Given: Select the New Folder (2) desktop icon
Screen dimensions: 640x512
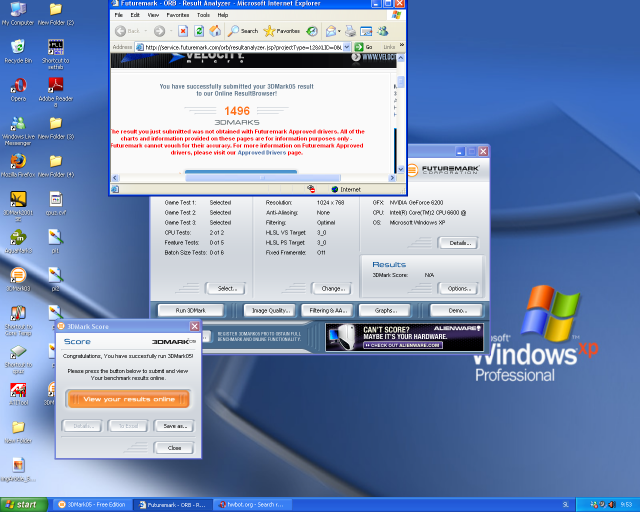Looking at the screenshot, I should point(56,14).
